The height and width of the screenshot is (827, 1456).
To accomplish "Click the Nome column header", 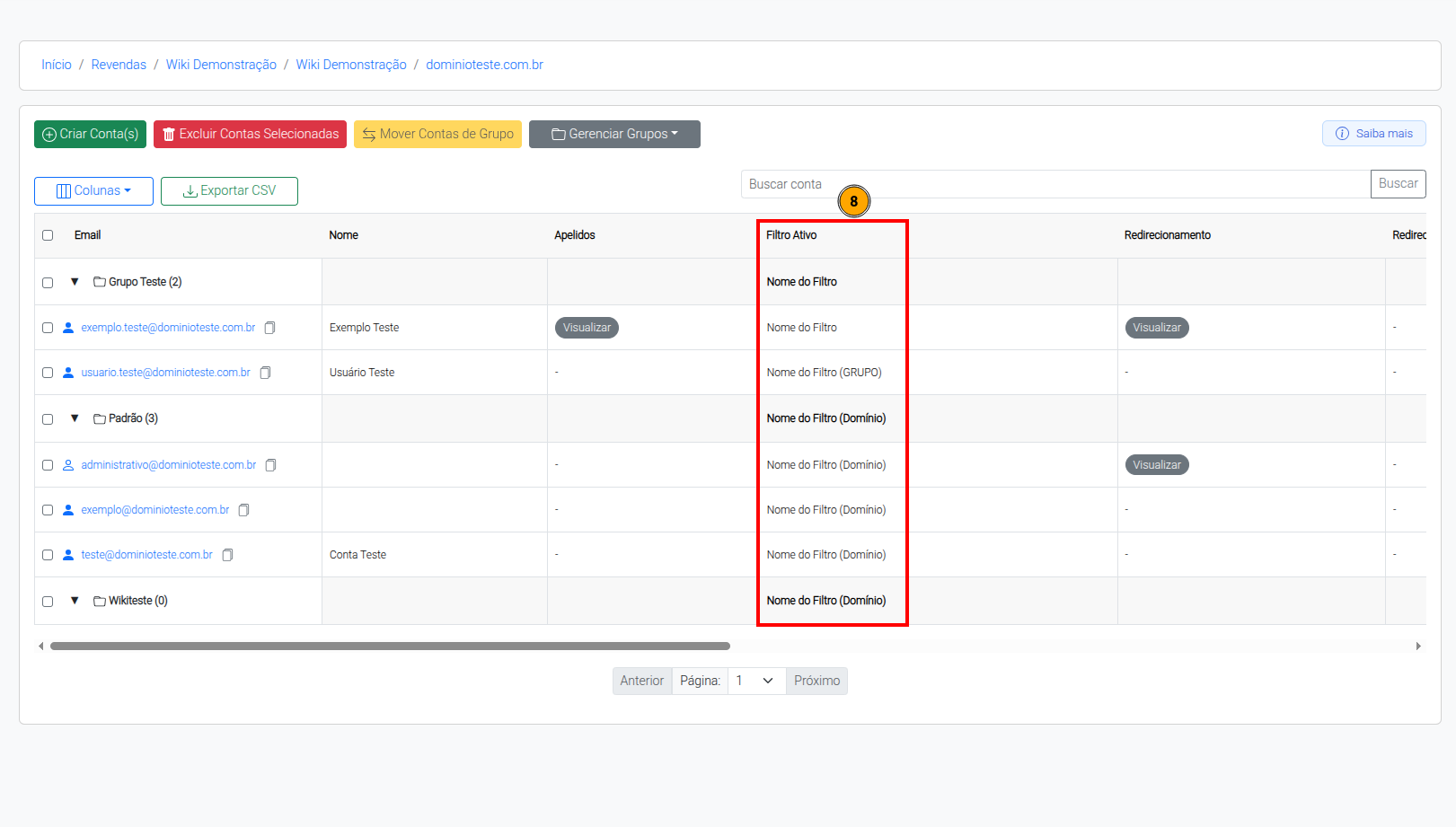I will coord(343,235).
